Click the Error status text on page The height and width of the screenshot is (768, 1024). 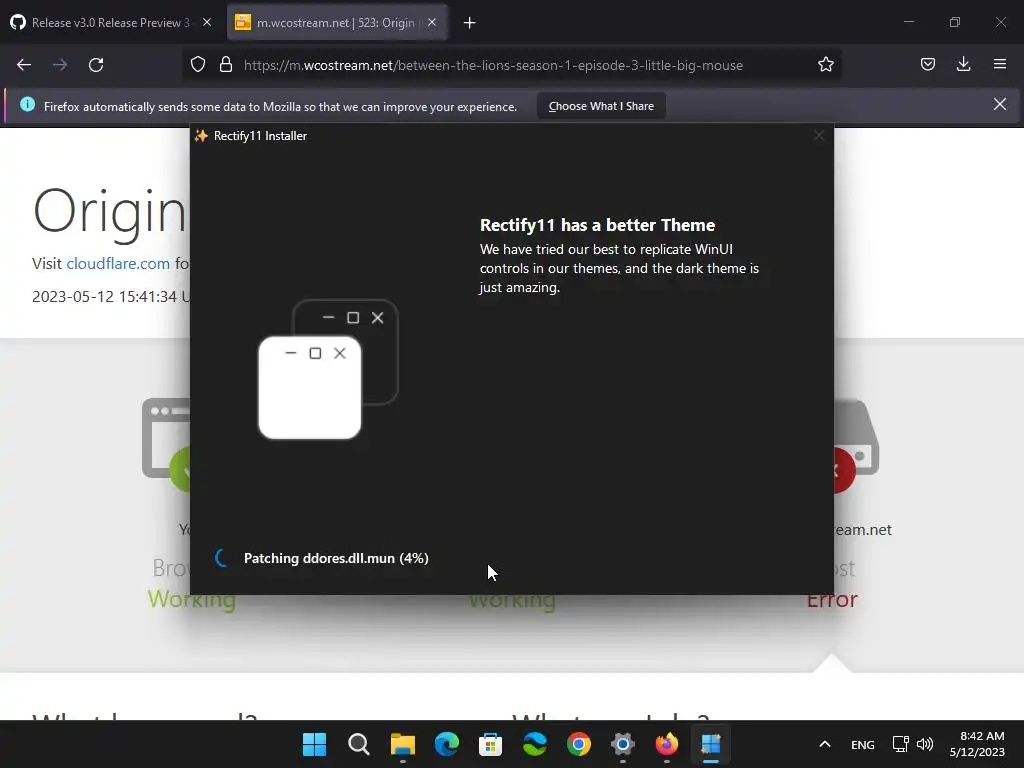832,599
